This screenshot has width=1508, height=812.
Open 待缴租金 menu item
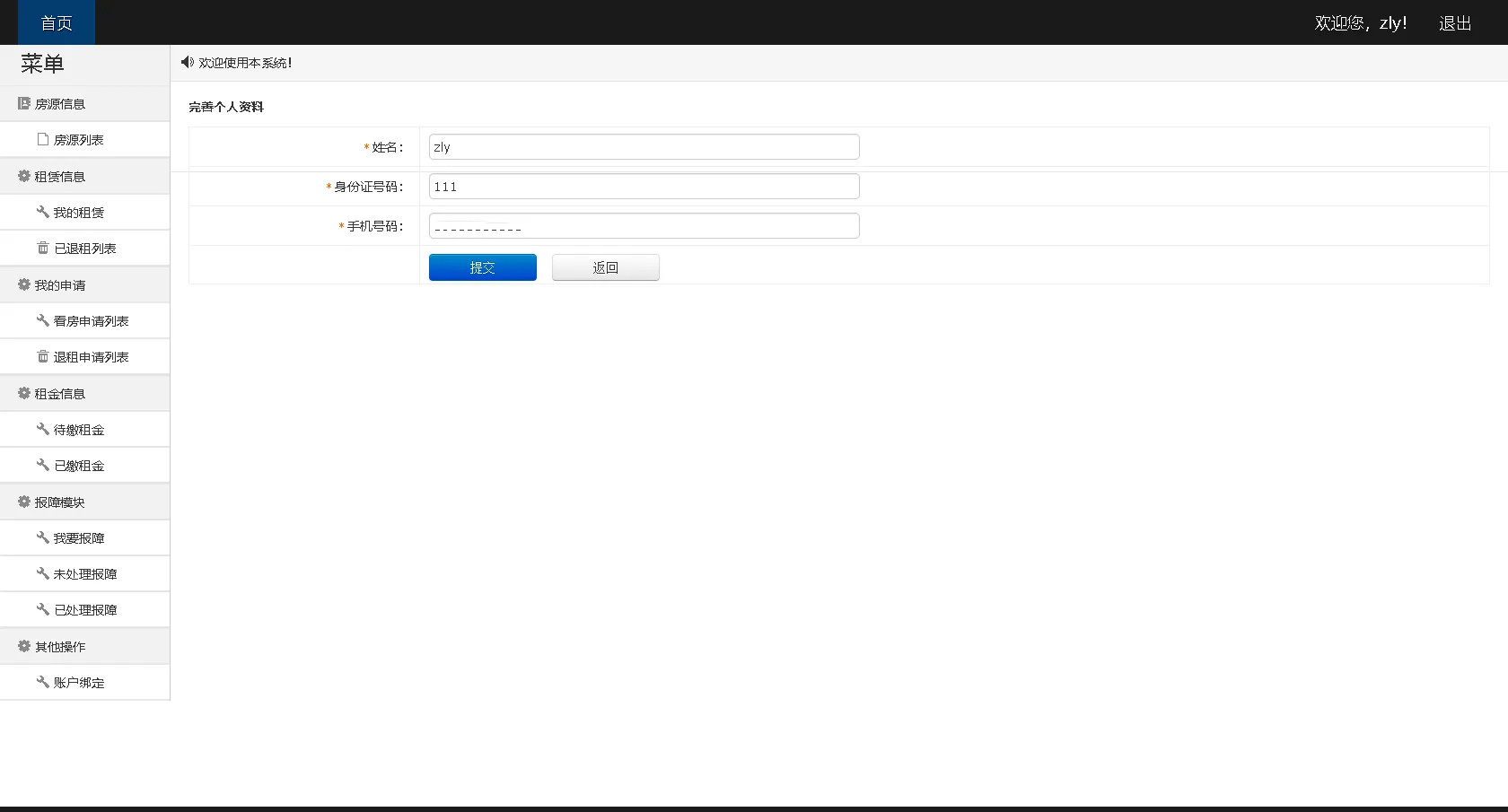[x=84, y=430]
